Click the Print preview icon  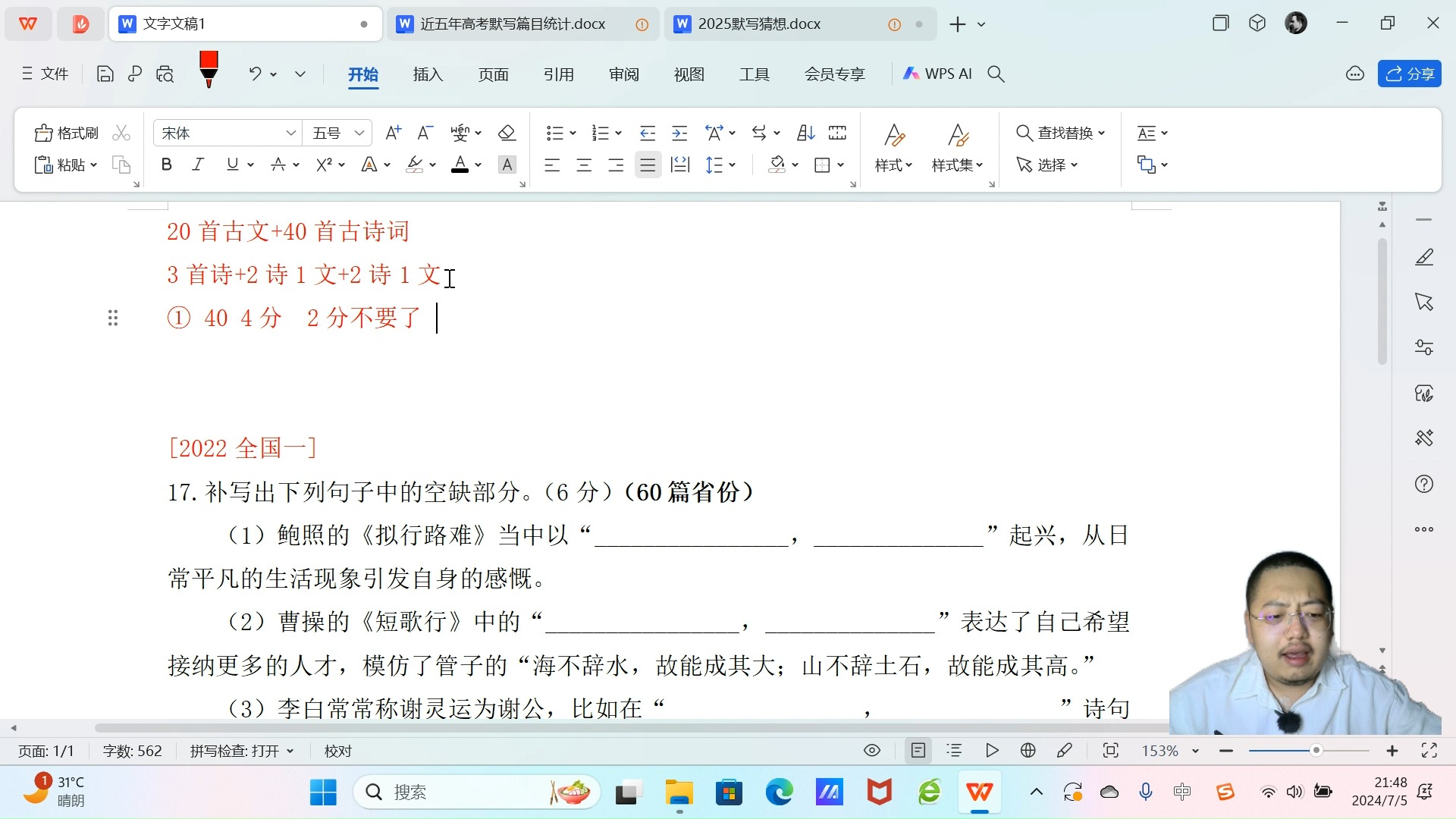tap(165, 74)
